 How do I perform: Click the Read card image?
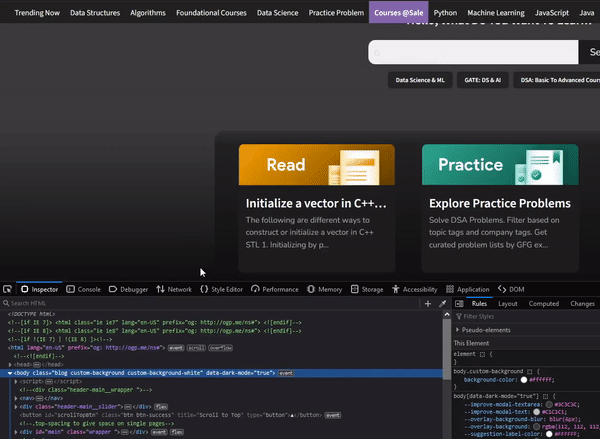[x=317, y=165]
